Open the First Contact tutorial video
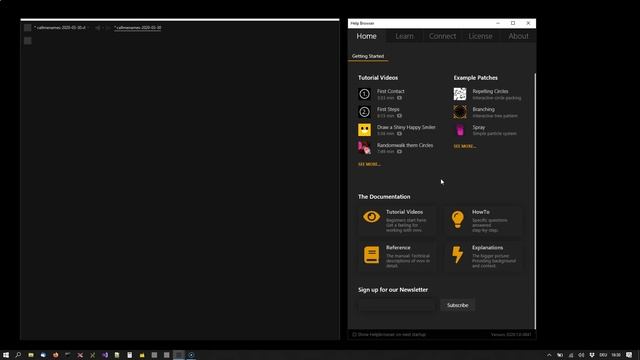 coord(364,94)
